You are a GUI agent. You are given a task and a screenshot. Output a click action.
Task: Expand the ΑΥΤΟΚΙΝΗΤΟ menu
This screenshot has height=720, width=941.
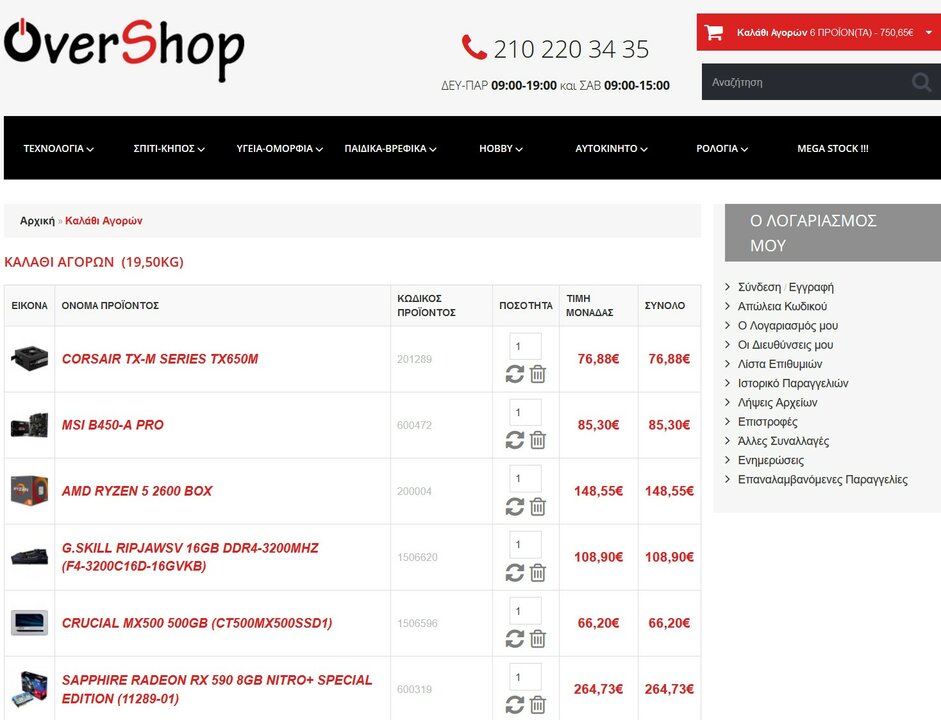(x=611, y=148)
